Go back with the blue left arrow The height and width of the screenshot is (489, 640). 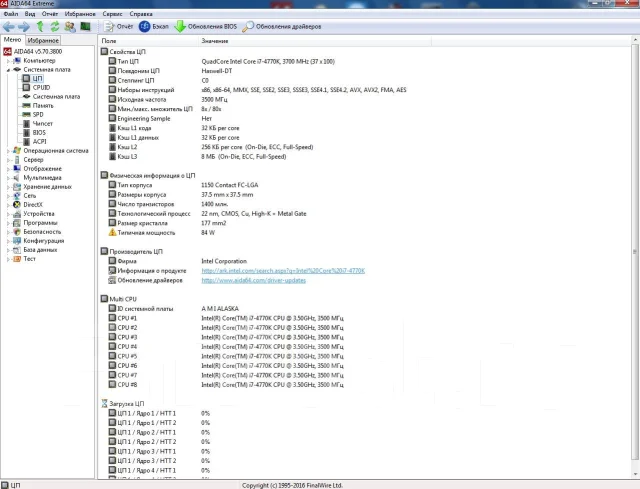point(9,27)
